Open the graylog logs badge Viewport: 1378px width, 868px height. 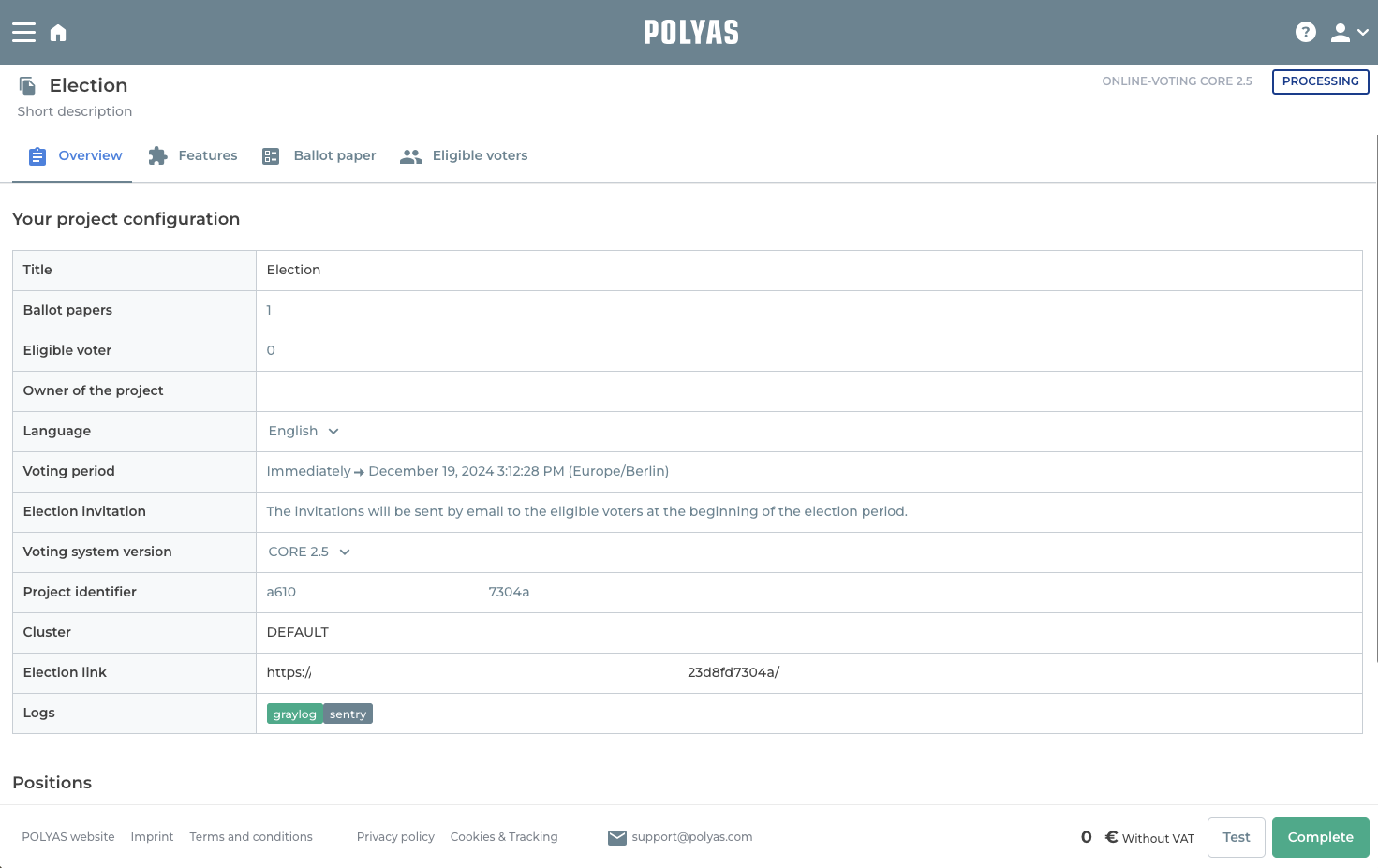click(x=294, y=714)
